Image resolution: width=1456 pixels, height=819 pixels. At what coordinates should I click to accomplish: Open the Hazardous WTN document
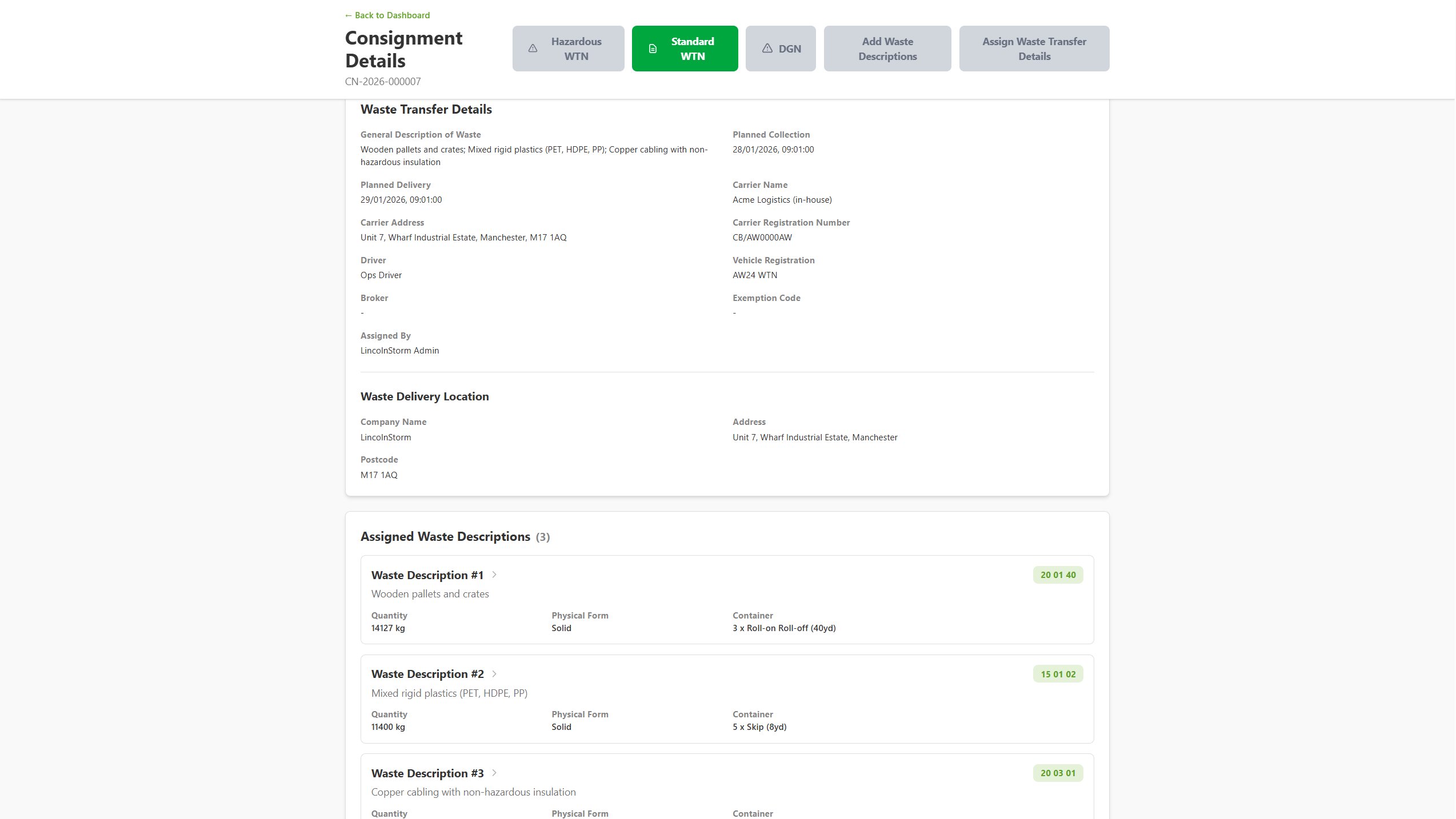pos(568,49)
